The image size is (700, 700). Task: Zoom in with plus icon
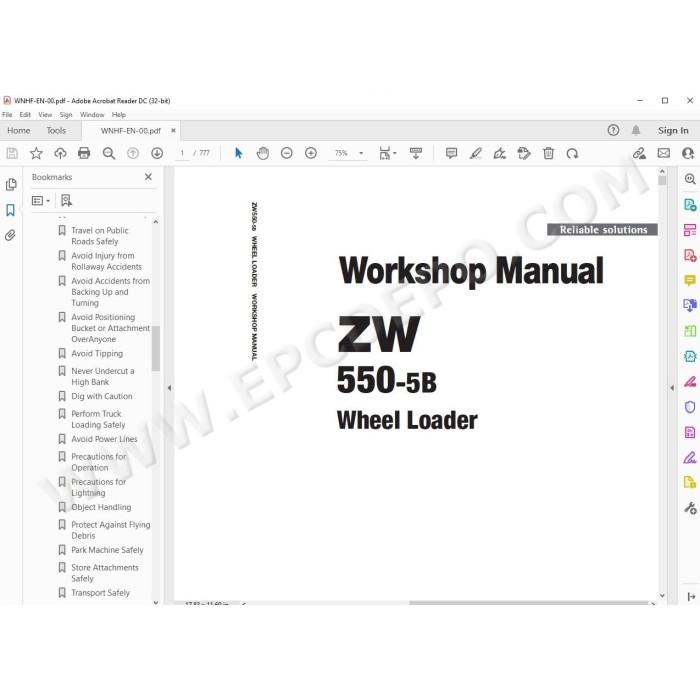311,154
